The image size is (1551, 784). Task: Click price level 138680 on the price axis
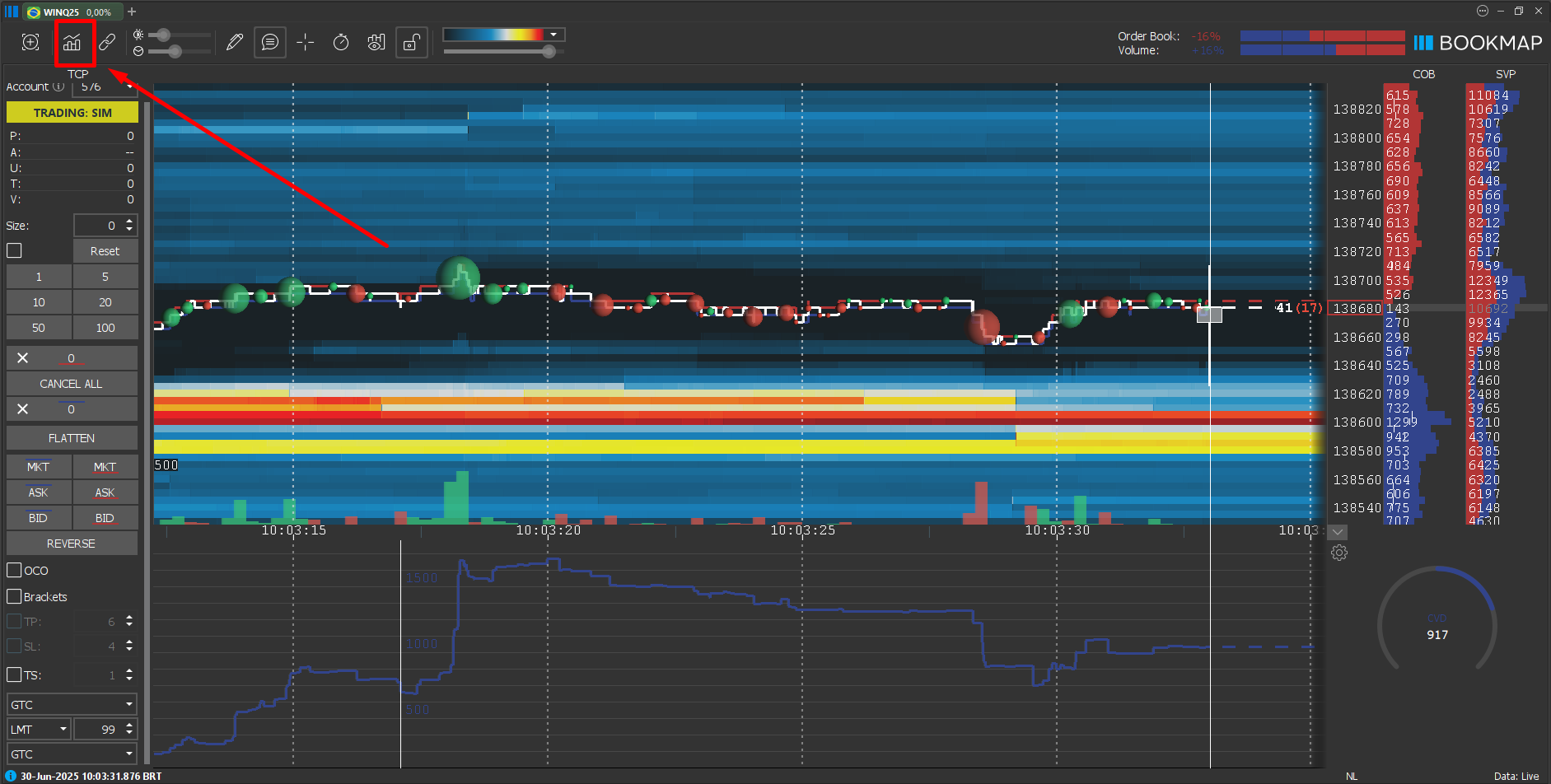tap(1357, 308)
